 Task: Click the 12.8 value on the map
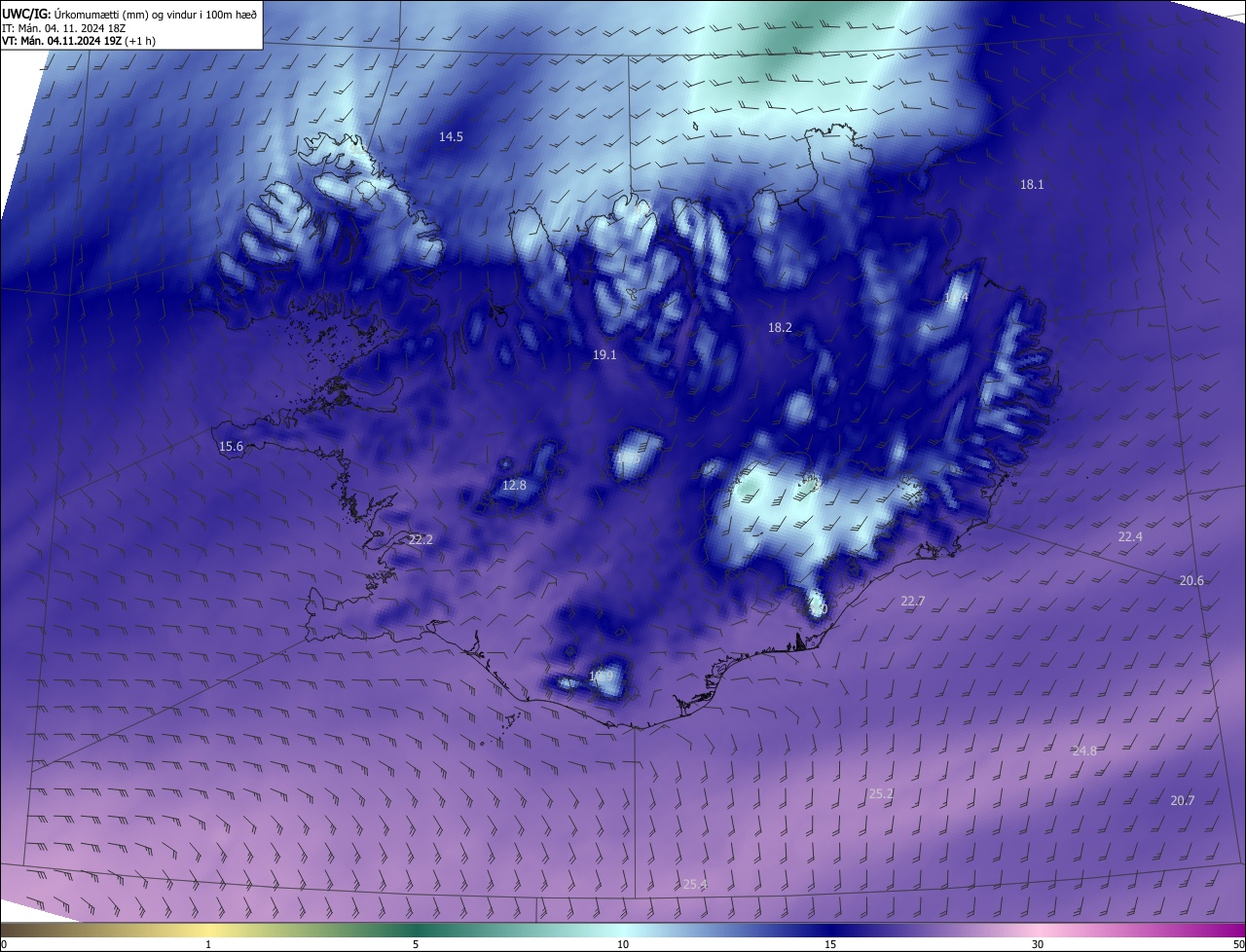514,486
